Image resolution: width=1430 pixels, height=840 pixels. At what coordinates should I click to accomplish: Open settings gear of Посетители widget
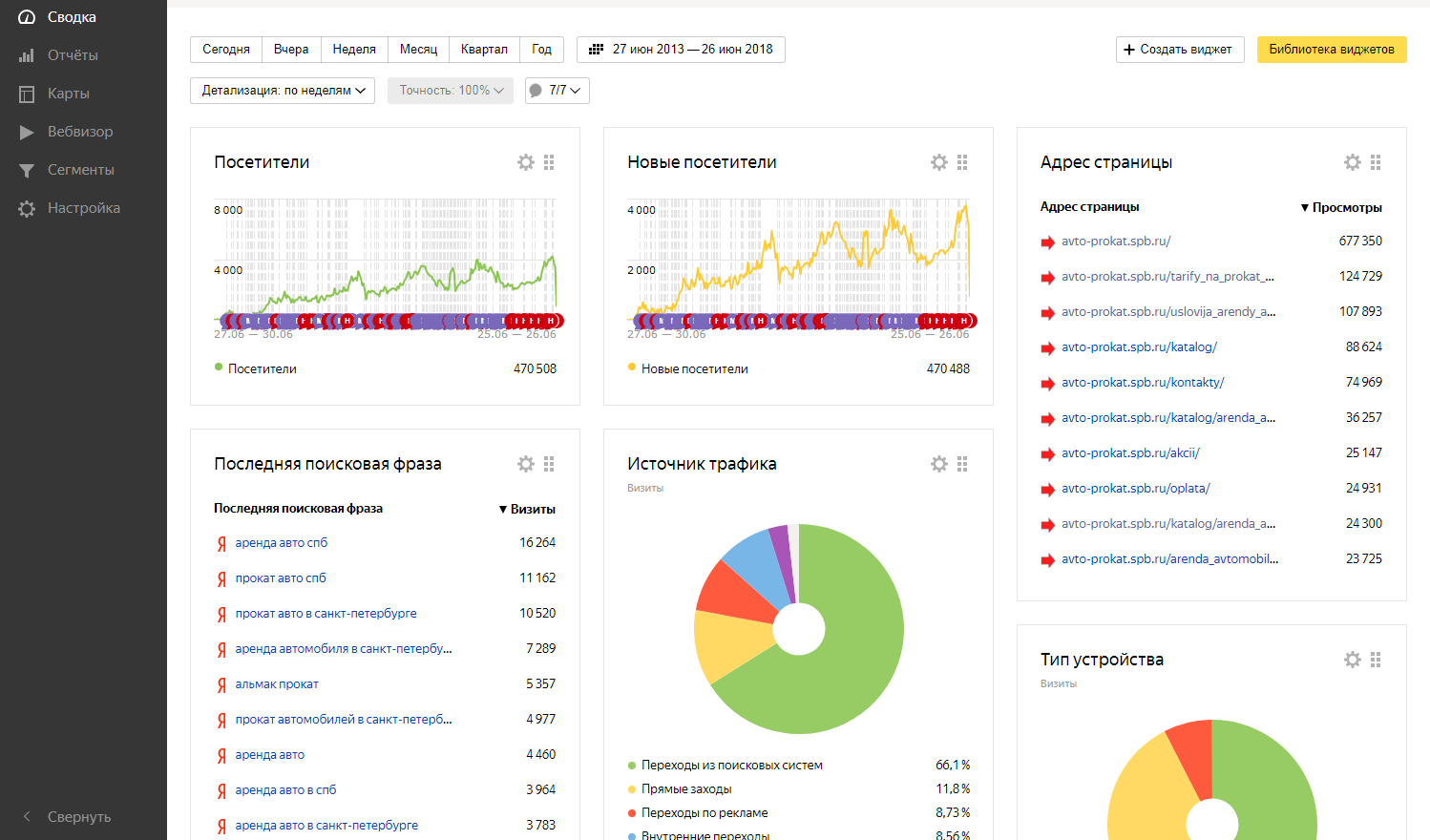[526, 162]
